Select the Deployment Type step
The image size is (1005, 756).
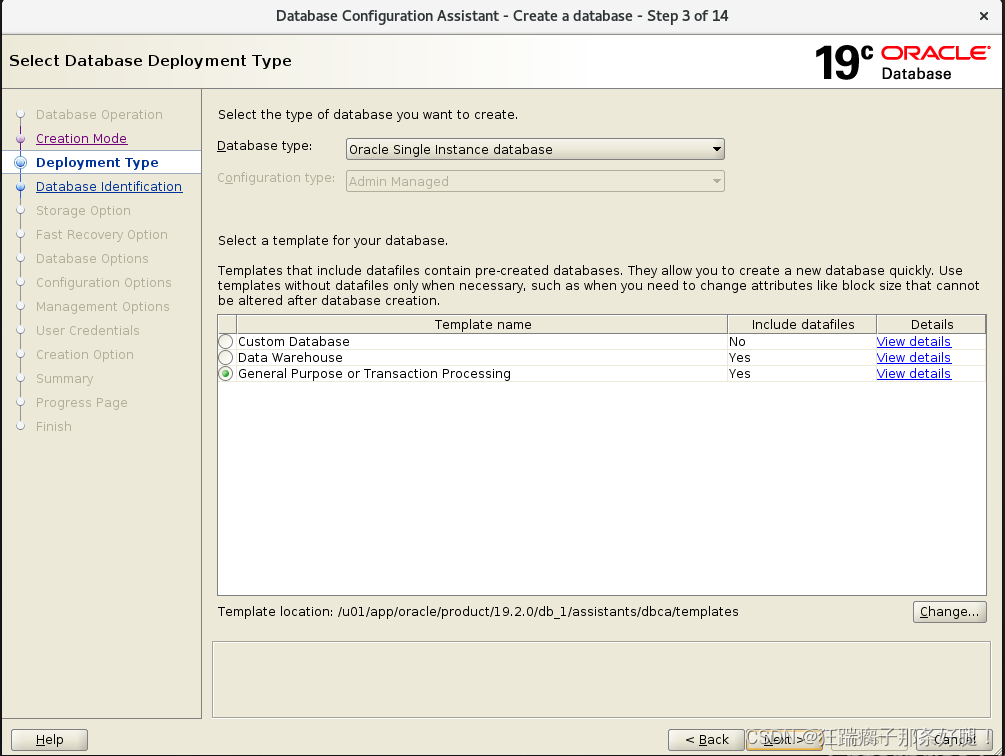tap(97, 163)
